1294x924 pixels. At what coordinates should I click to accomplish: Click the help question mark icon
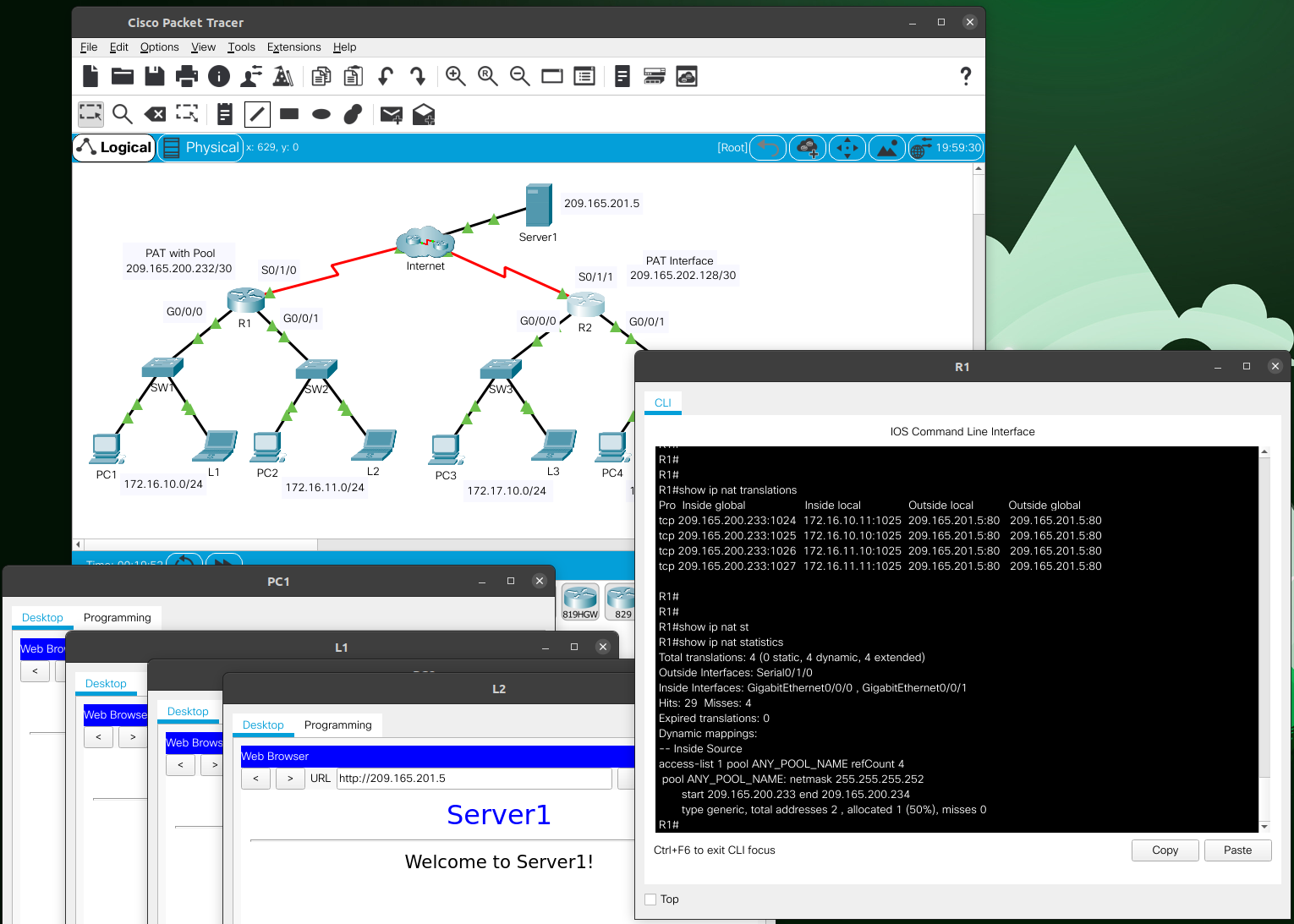pyautogui.click(x=966, y=77)
